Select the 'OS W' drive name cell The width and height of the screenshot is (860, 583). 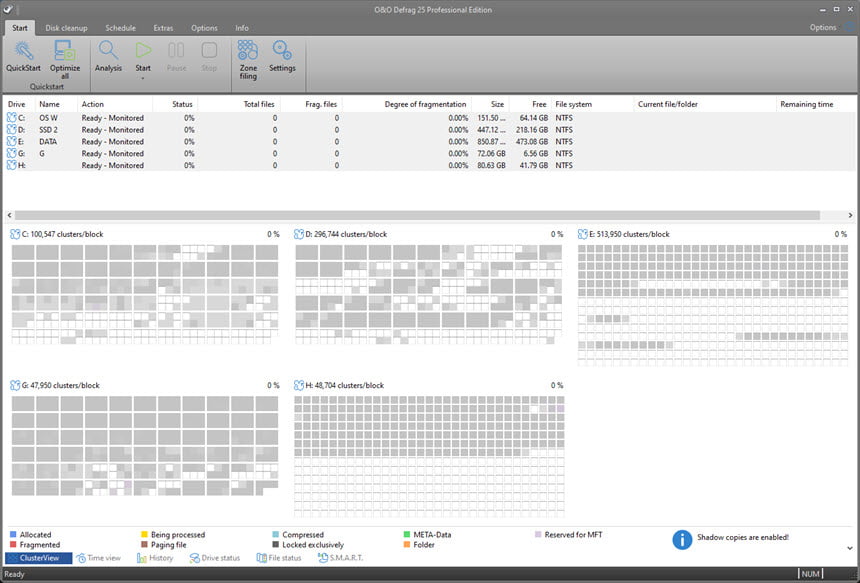click(x=48, y=118)
